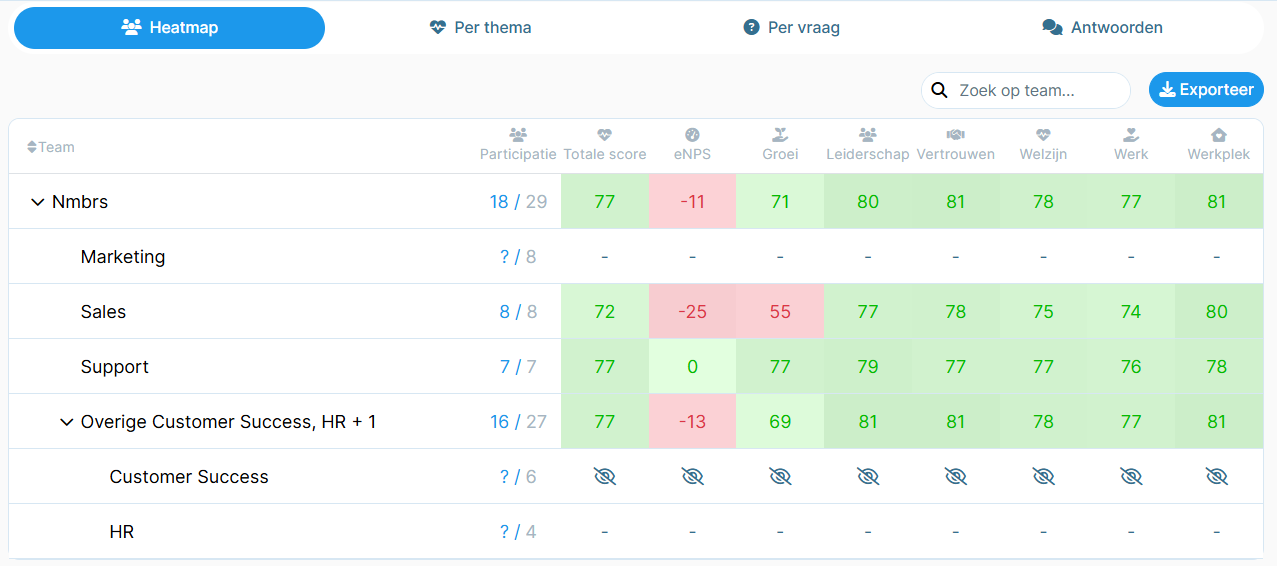This screenshot has width=1277, height=566.
Task: Switch to the Per thema tab
Action: click(480, 28)
